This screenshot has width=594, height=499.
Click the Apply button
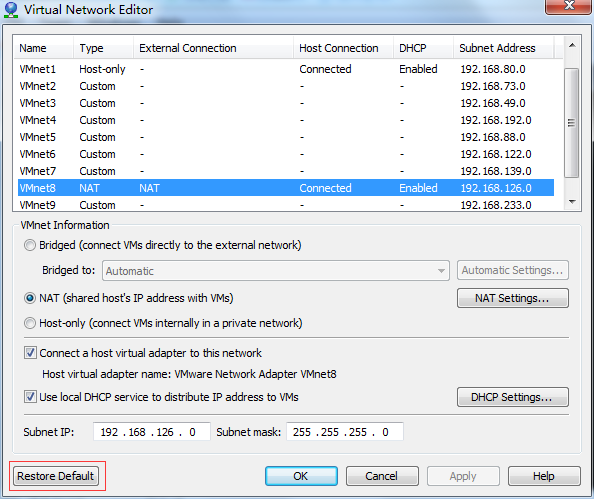pos(463,476)
